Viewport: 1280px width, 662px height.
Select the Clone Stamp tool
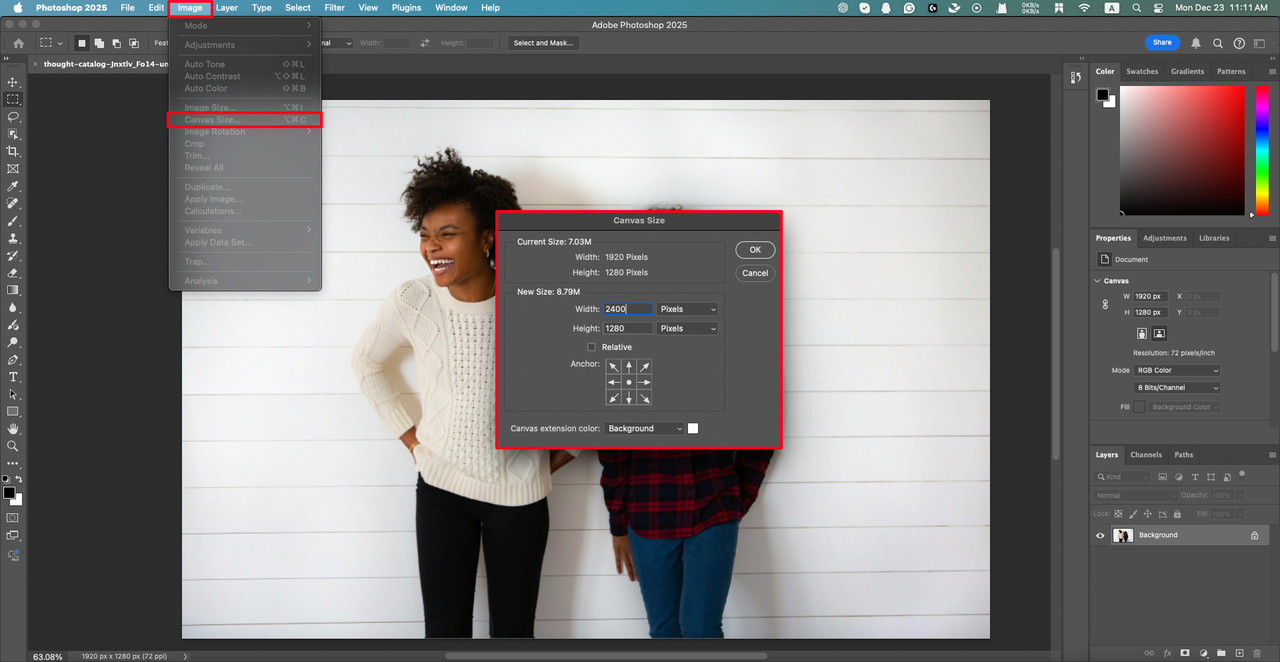13,238
